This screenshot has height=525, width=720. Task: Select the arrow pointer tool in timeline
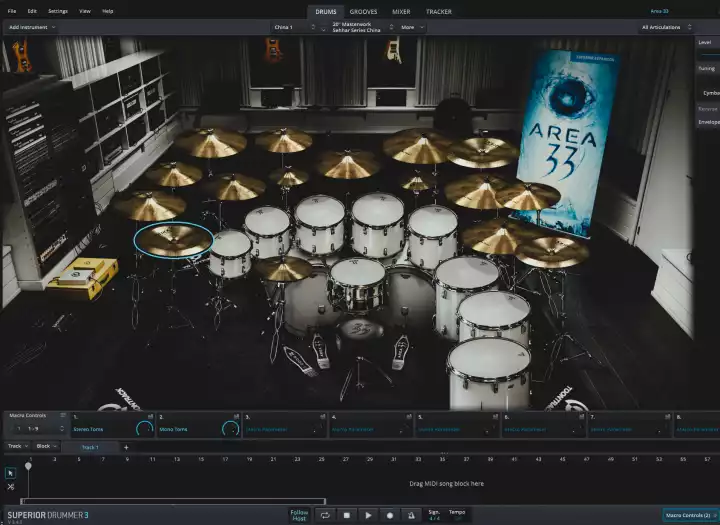tap(10, 472)
